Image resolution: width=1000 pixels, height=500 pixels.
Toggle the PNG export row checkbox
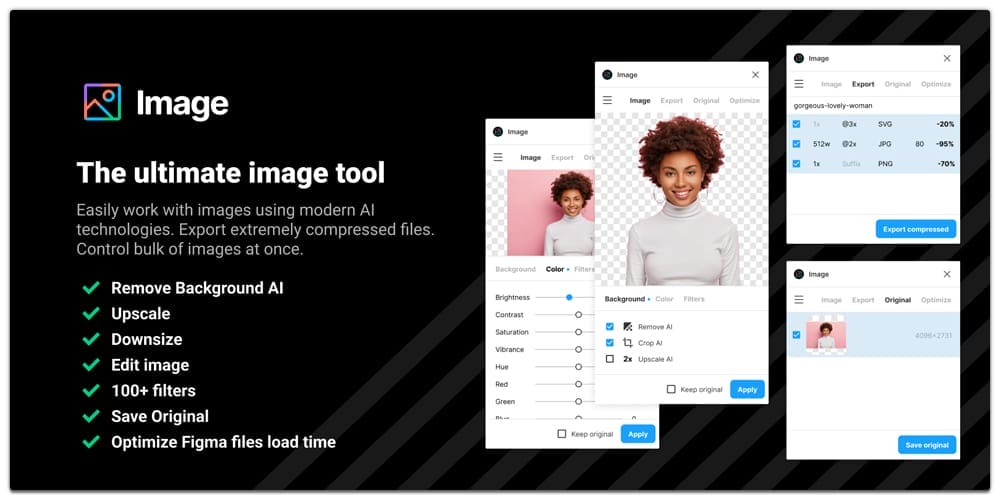pos(796,164)
